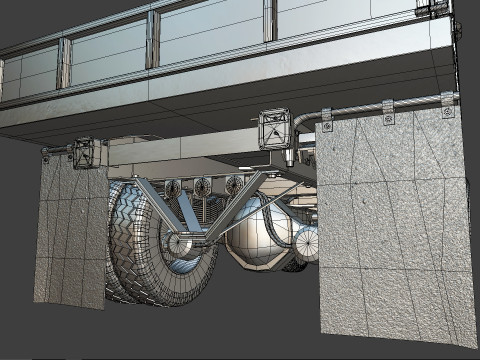Select the V-shaped suspension brace

(x=203, y=207)
